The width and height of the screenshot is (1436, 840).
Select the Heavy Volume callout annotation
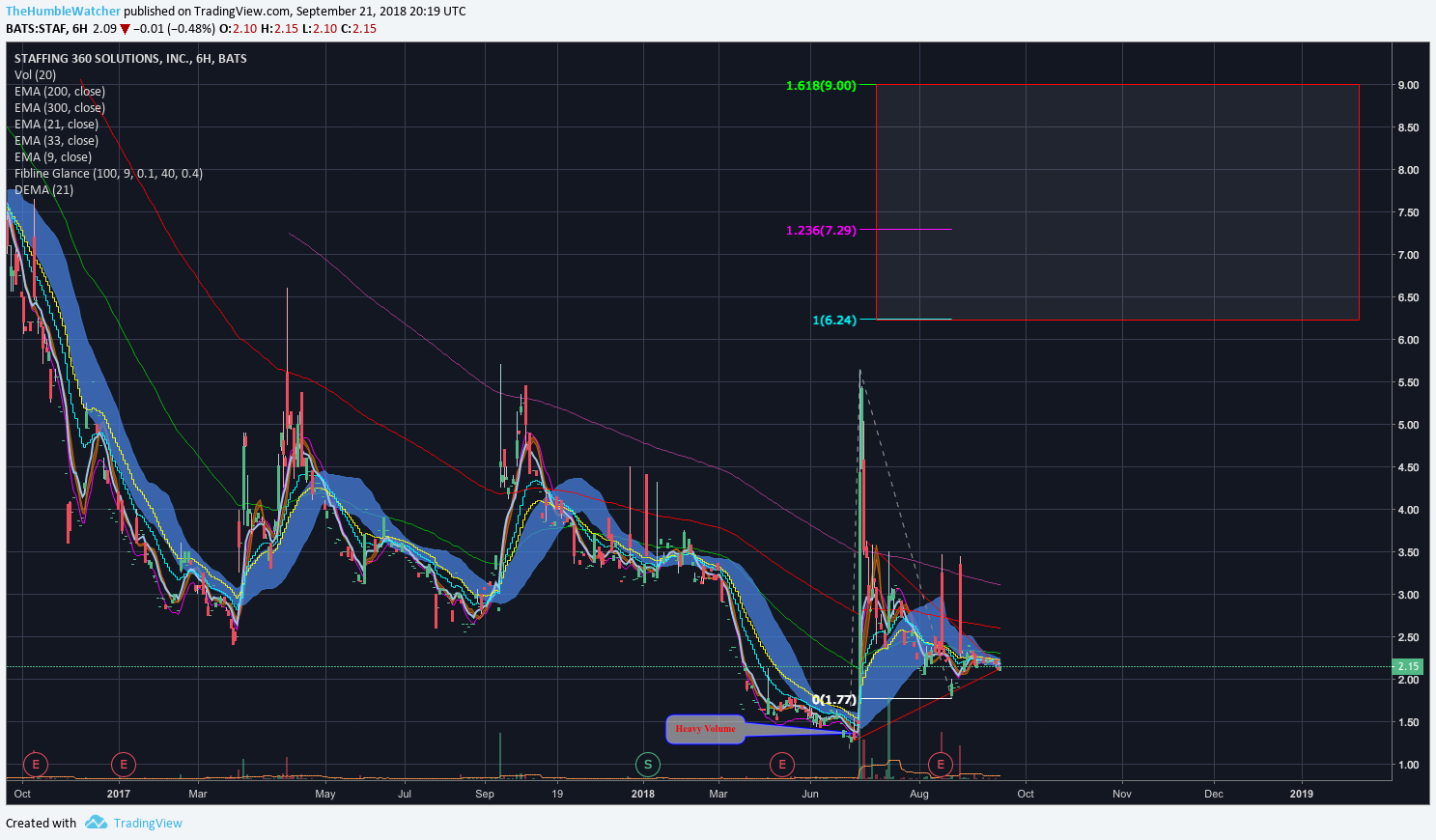(706, 729)
